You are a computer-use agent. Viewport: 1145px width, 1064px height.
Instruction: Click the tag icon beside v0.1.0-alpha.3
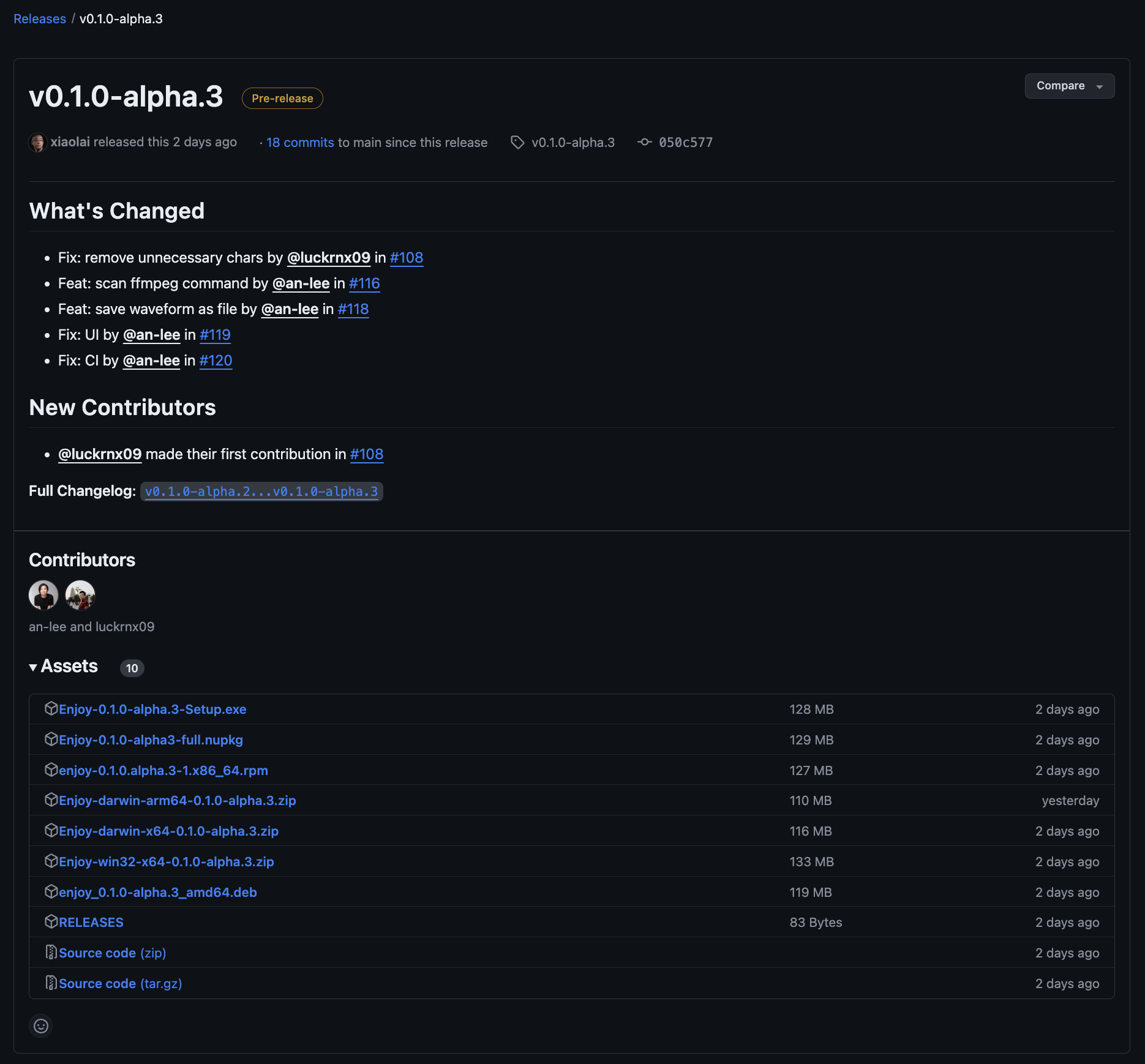tap(517, 143)
